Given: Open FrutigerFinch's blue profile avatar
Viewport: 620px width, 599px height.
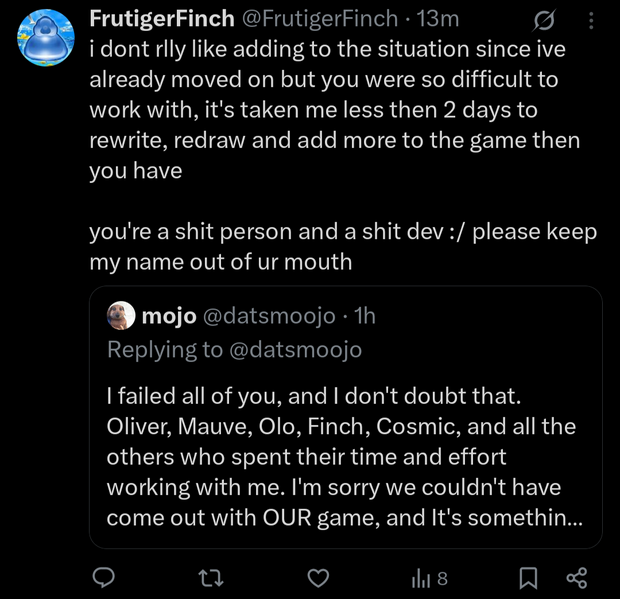Looking at the screenshot, I should (x=44, y=41).
